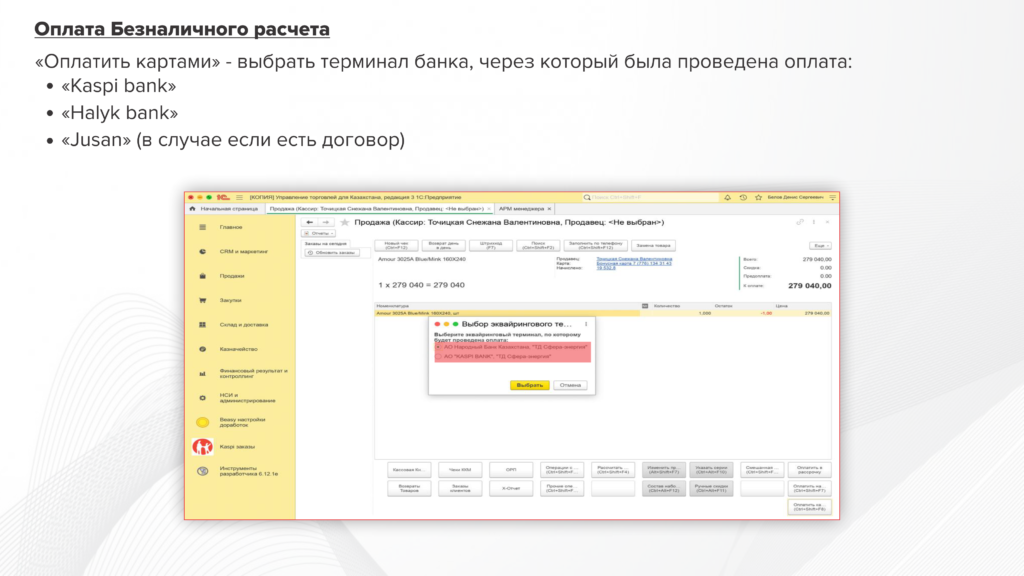Click the Поиск (Ctrl+Shift+F2) button
Viewport: 1024px width, 576px height.
click(538, 246)
